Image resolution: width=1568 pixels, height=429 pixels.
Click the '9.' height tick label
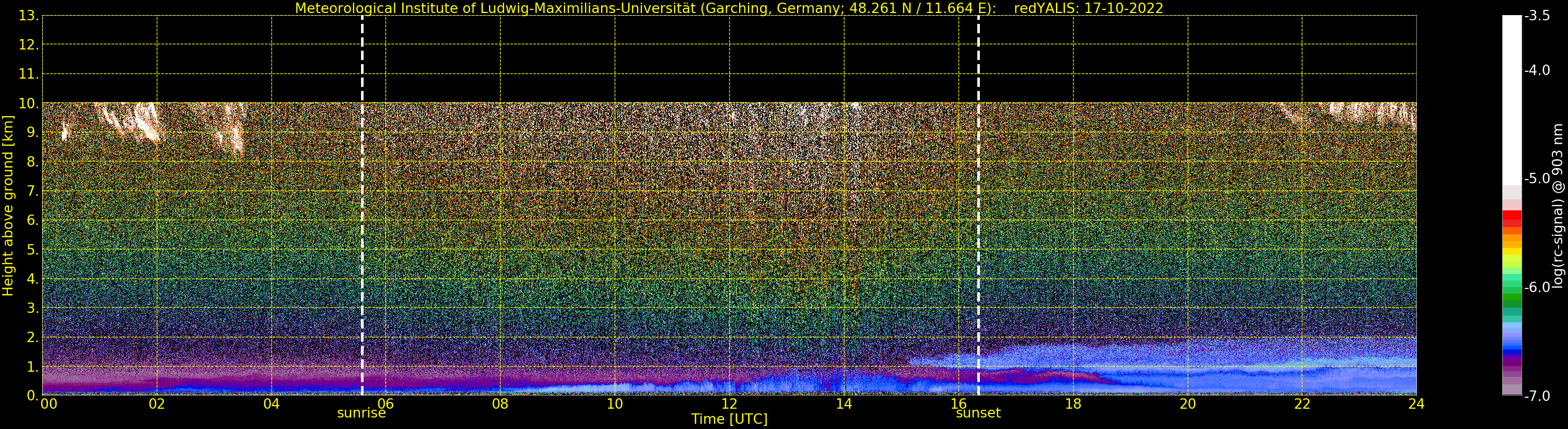(x=33, y=133)
